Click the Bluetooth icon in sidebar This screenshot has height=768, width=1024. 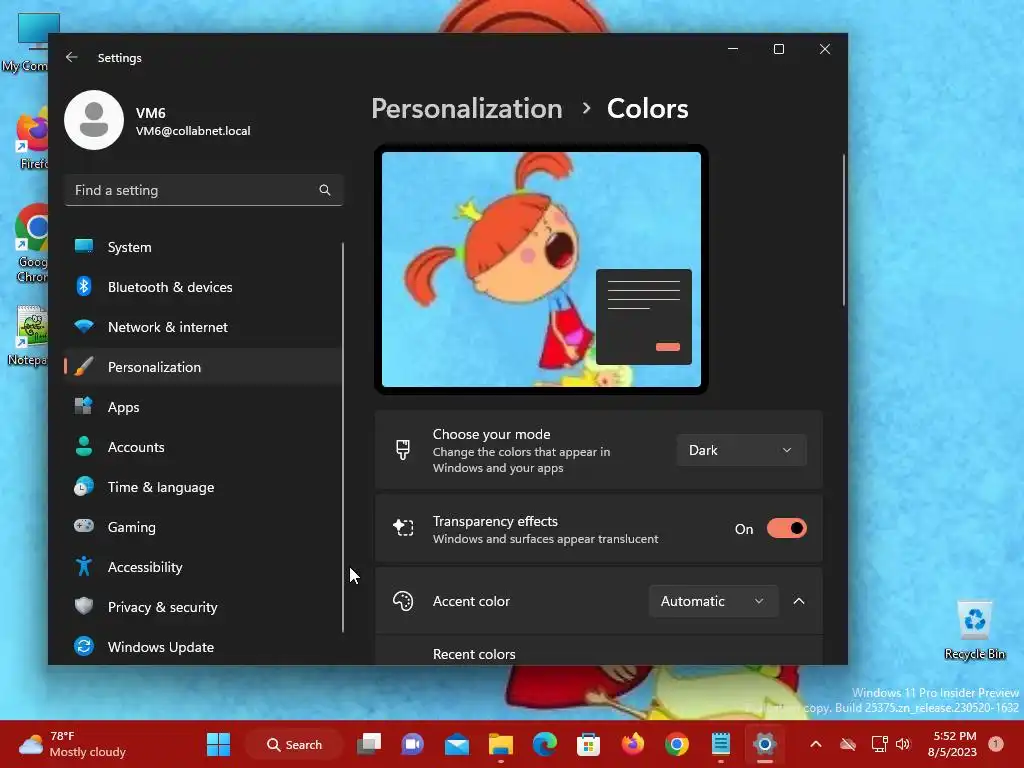pos(84,287)
